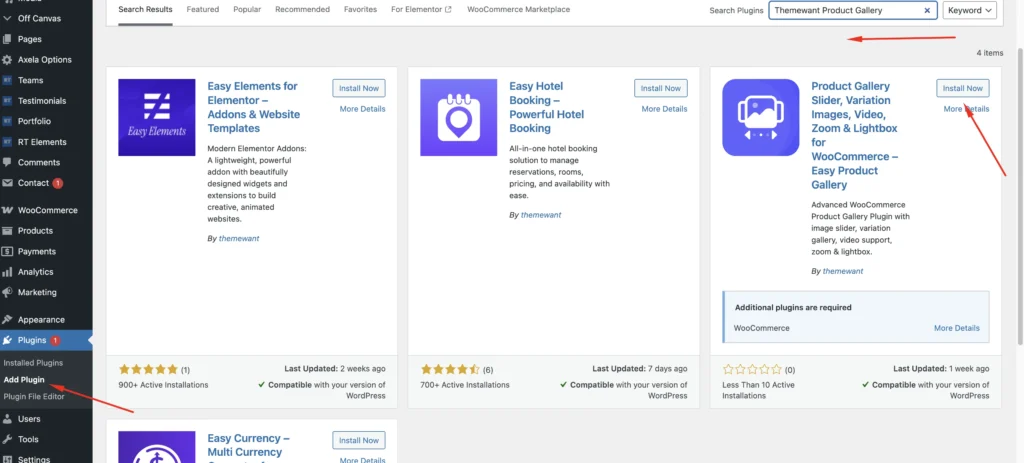
Task: Click the WooCommerce logo icon
Action: click(x=7, y=210)
